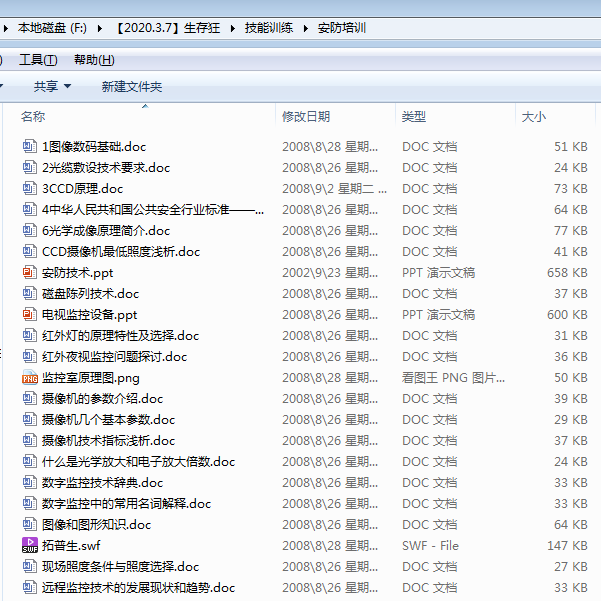Select file name 磁盘陈列技术.doc
This screenshot has height=601, width=601.
(x=90, y=294)
